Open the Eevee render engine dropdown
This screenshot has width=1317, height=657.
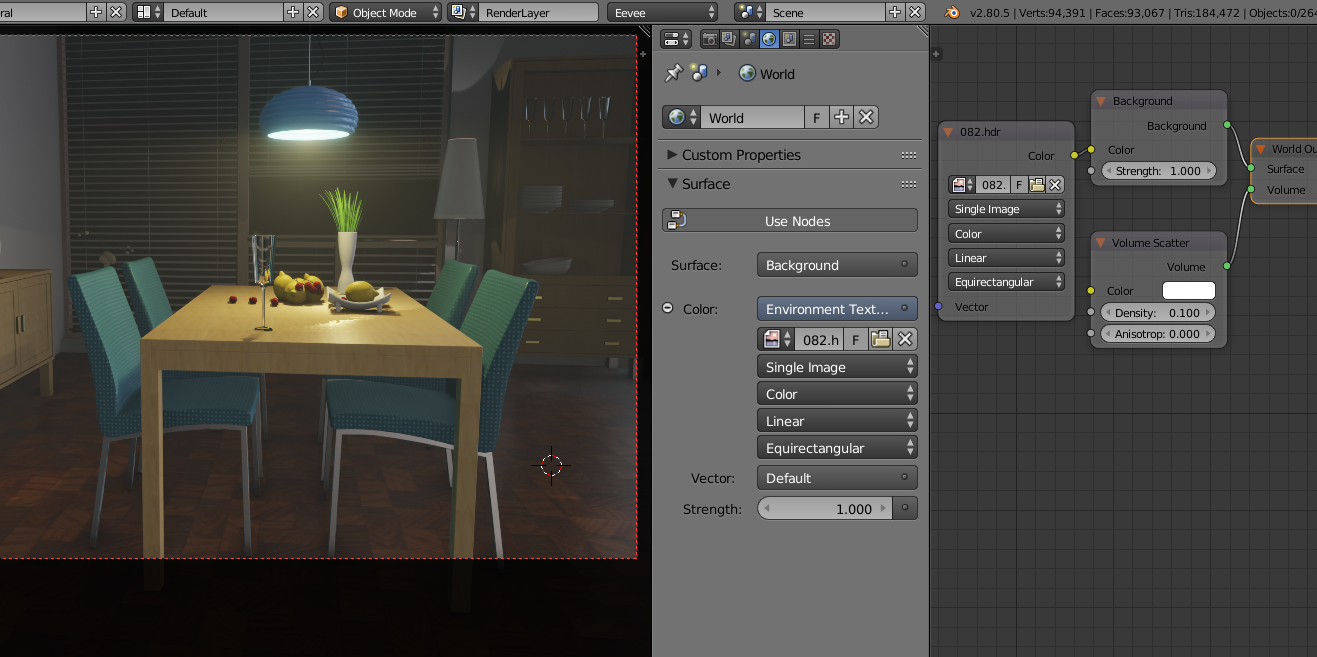(x=663, y=12)
